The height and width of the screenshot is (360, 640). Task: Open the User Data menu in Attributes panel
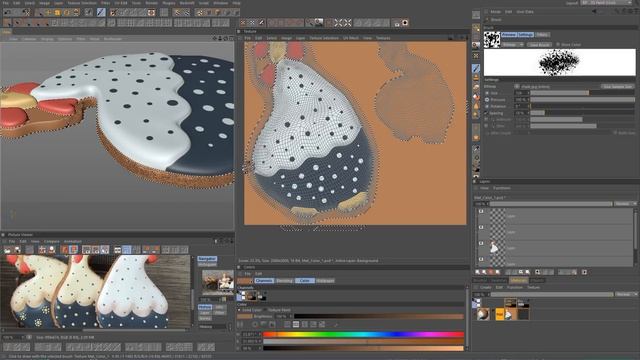pos(524,12)
